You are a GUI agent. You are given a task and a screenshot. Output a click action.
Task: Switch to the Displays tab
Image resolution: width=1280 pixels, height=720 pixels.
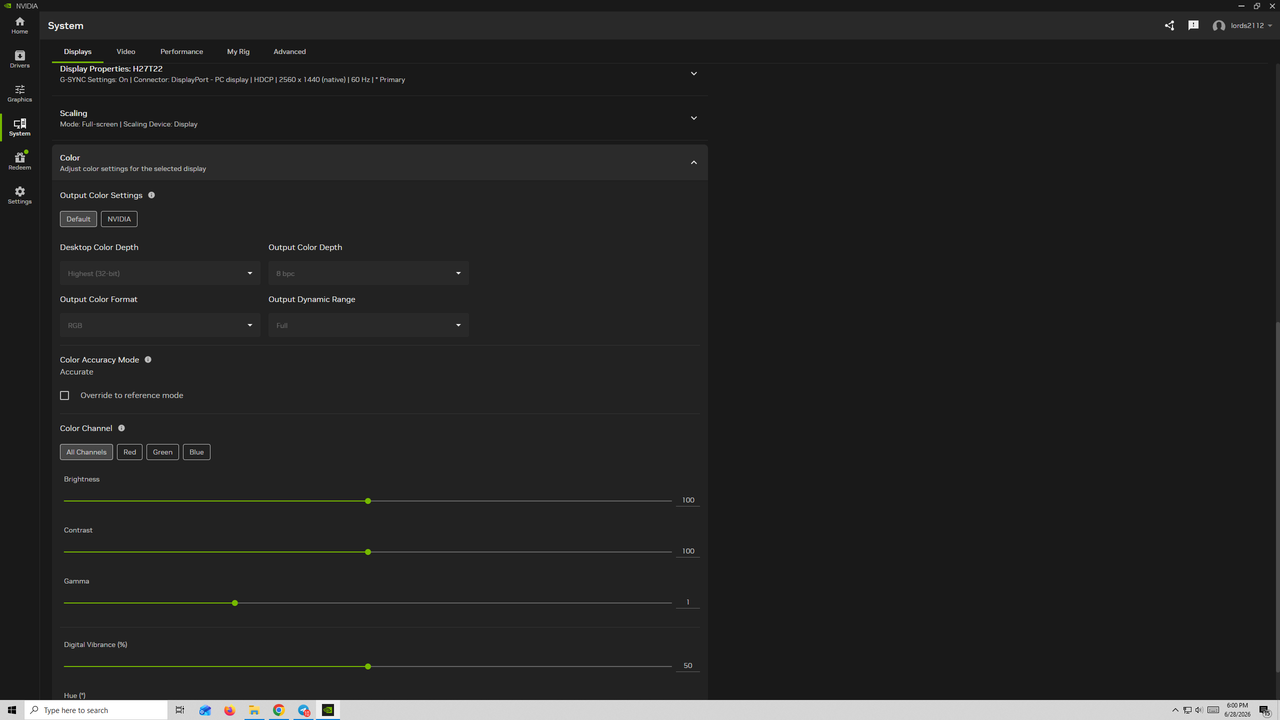pos(78,51)
